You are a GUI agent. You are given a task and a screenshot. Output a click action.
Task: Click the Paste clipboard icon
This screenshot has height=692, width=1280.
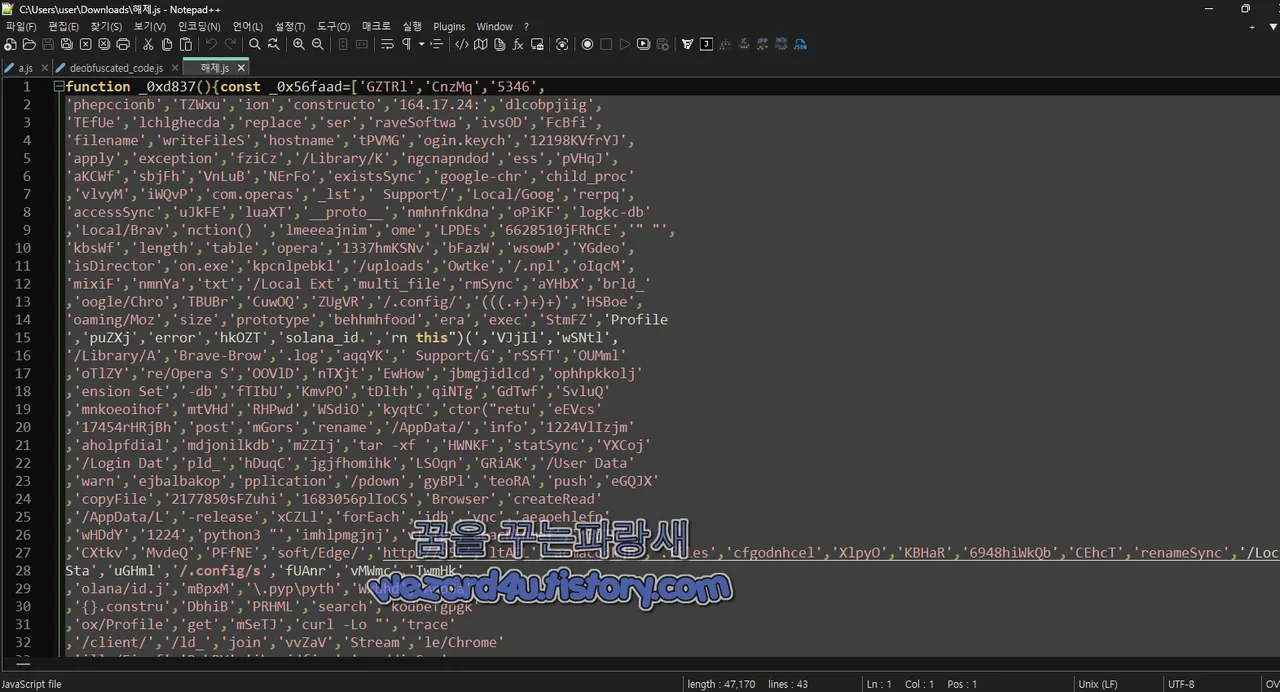[186, 44]
